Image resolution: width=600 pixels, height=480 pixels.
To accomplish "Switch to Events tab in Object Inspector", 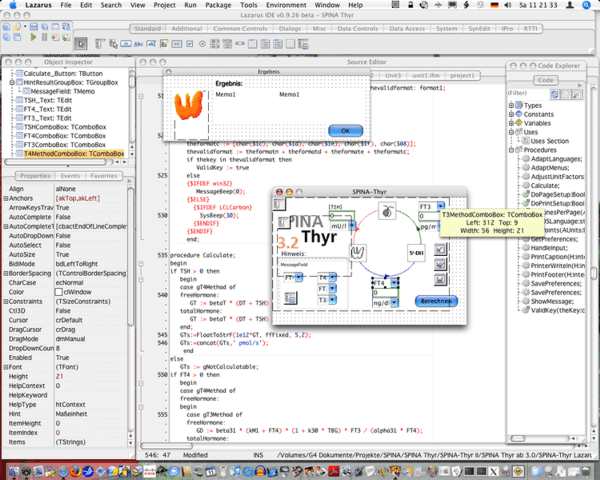I will tap(70, 176).
